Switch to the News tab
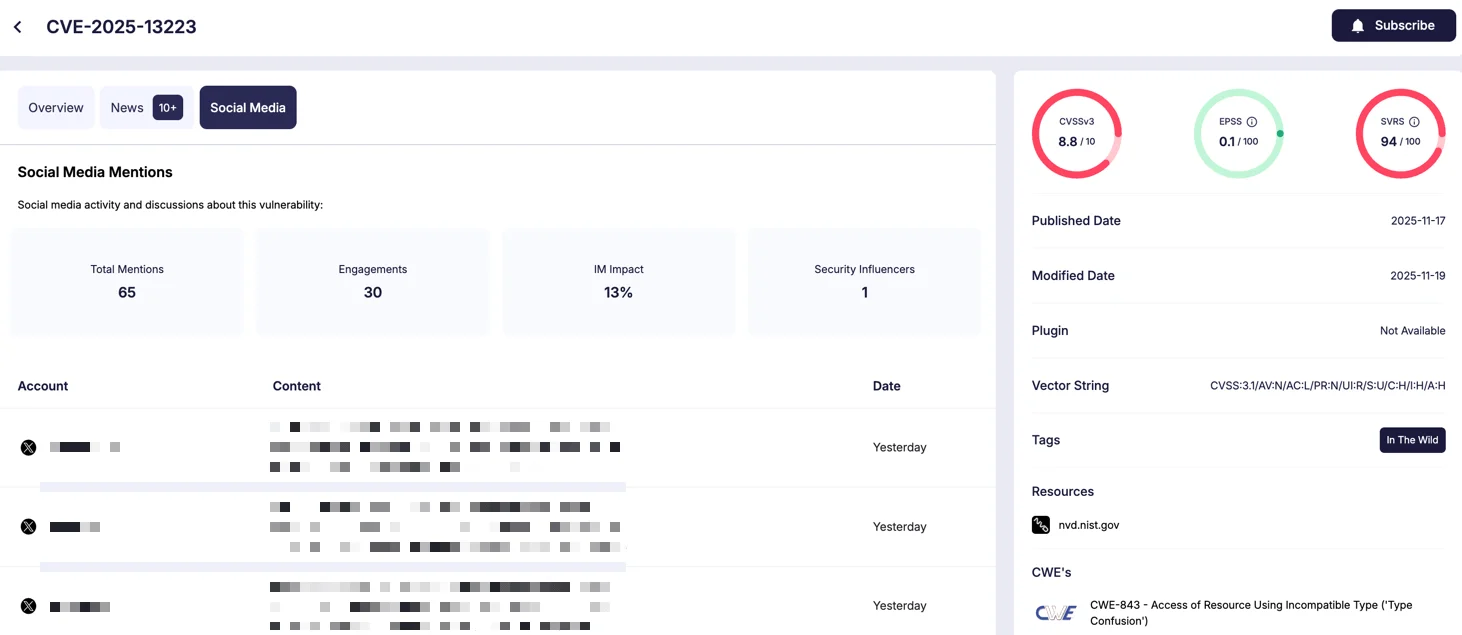1462x635 pixels. (146, 108)
